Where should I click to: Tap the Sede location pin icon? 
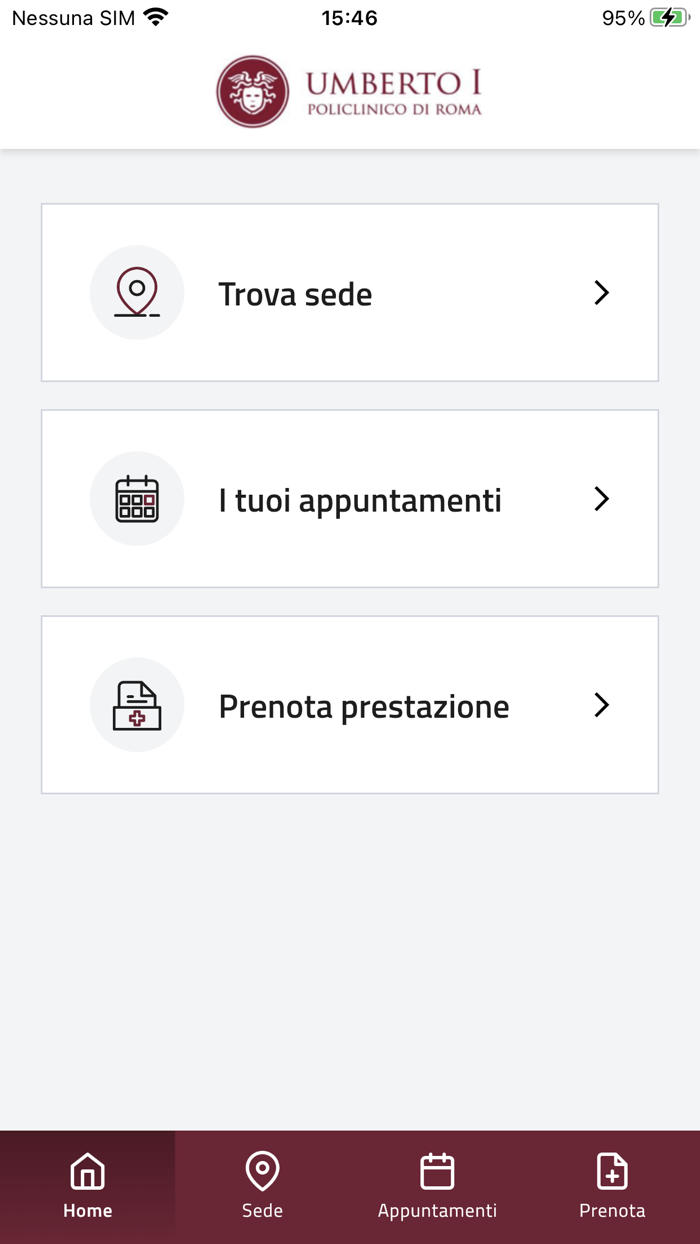[262, 1170]
